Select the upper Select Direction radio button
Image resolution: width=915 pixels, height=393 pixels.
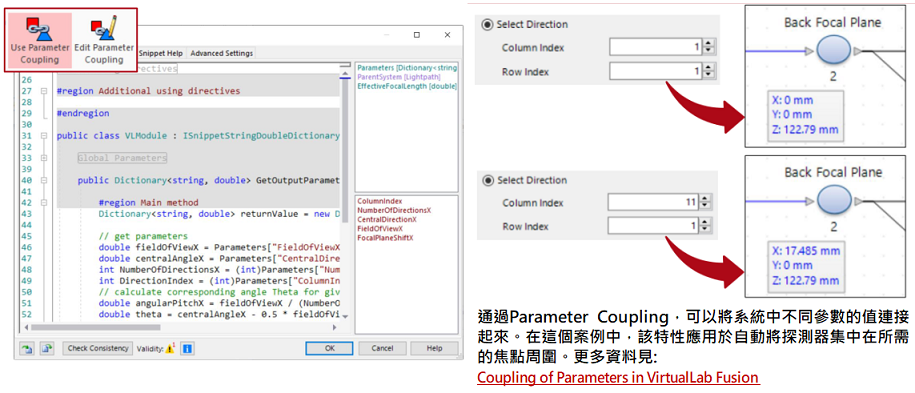pyautogui.click(x=487, y=25)
